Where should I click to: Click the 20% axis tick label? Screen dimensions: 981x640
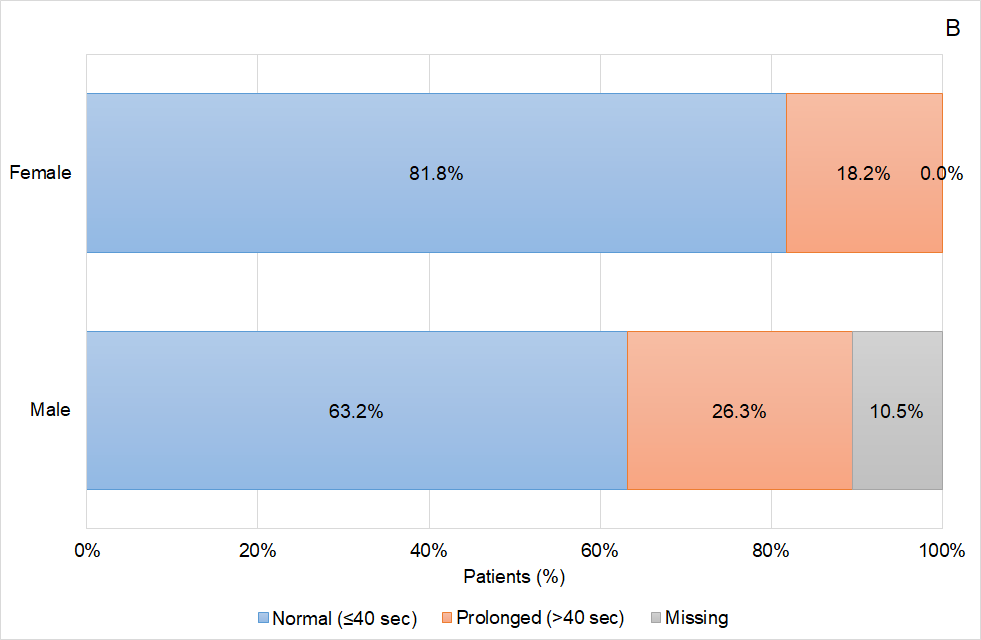[258, 551]
